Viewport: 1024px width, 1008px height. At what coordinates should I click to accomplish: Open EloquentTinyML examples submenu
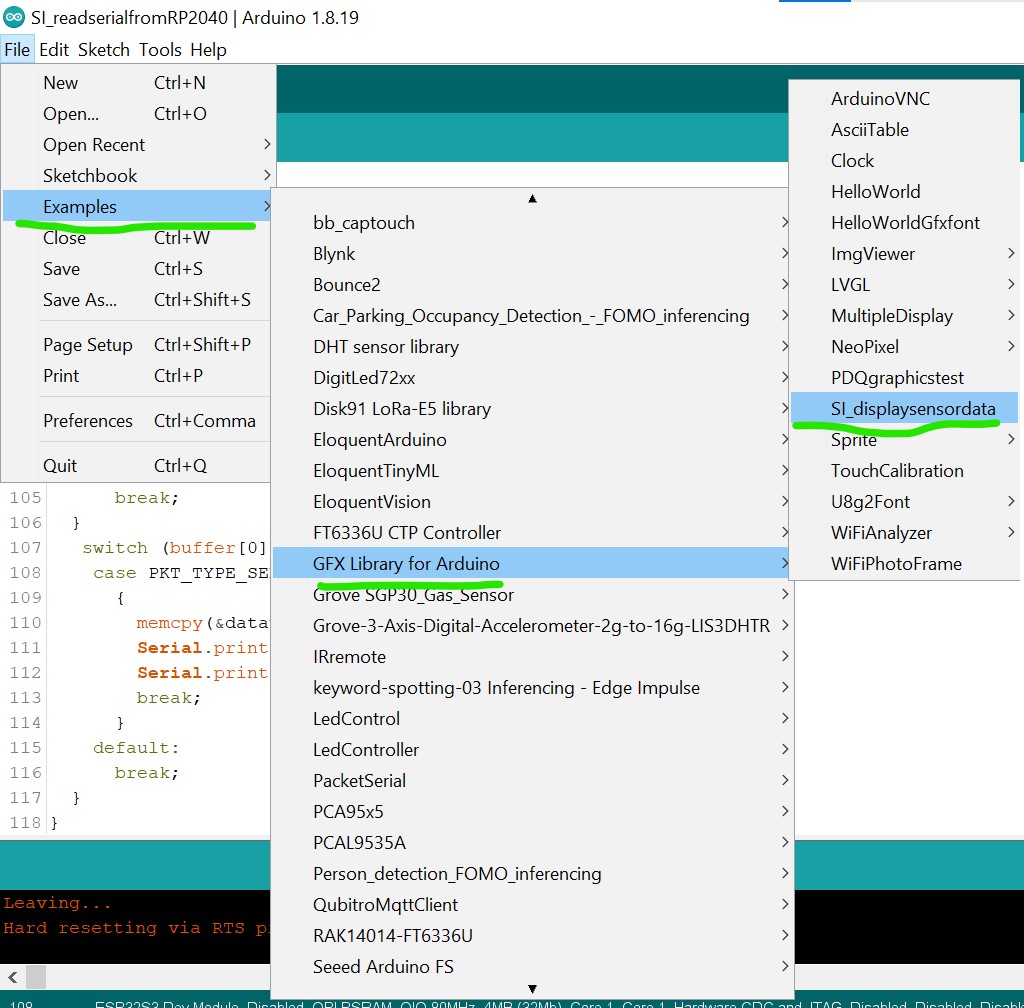click(532, 471)
